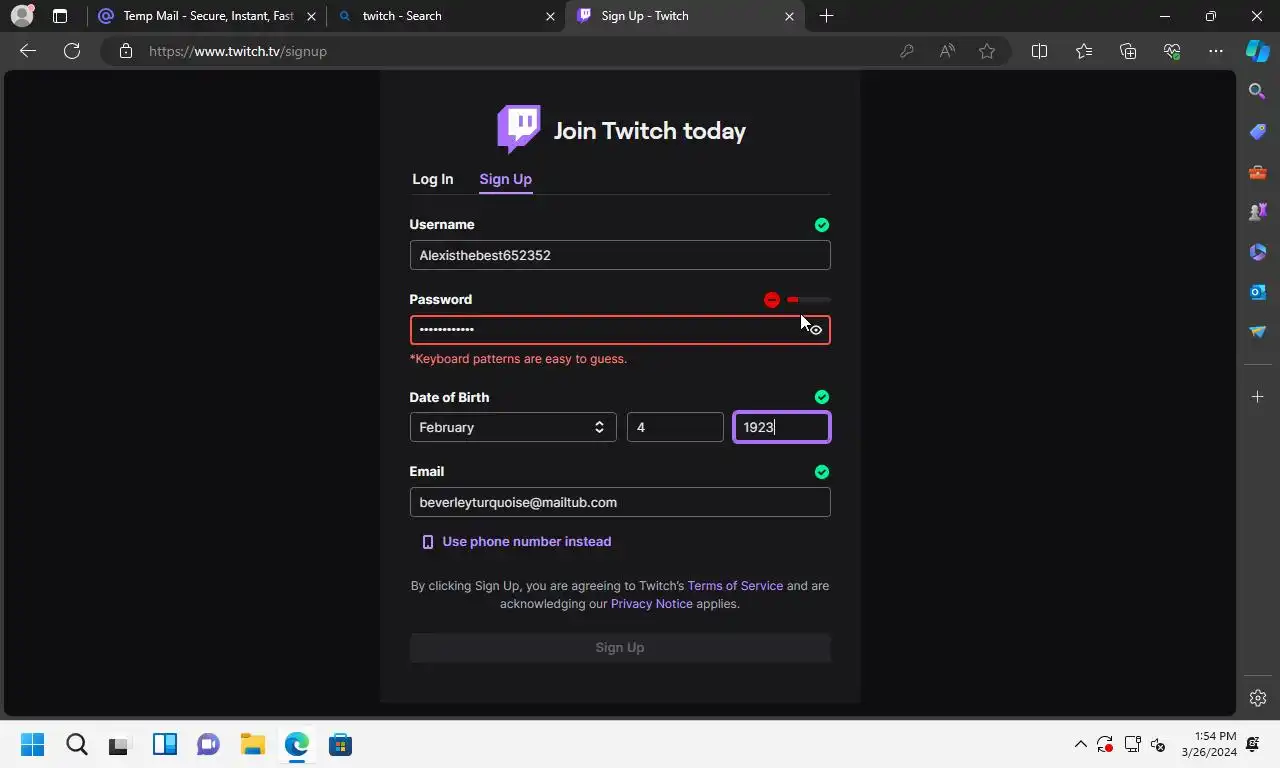1280x768 pixels.
Task: Show hidden system tray icons chevron
Action: 1080,745
